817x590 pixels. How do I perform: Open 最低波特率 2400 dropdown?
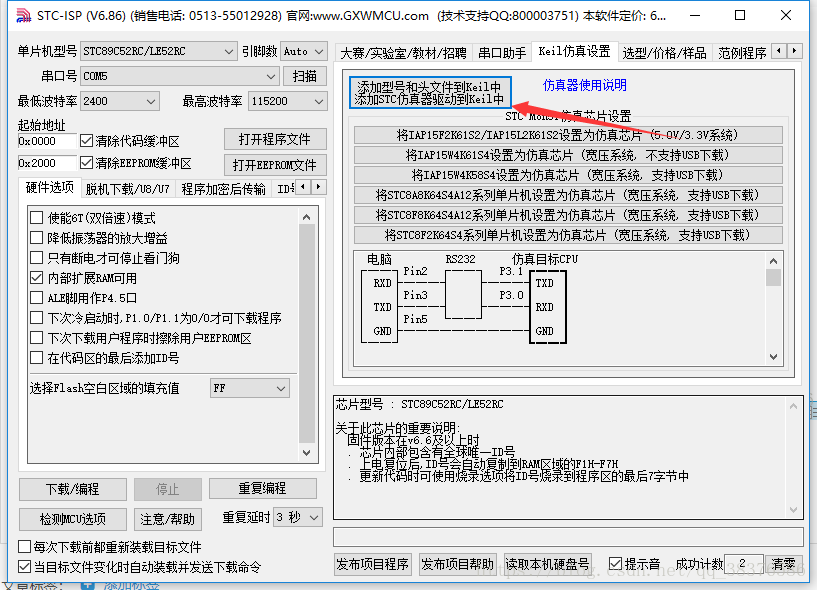pos(120,101)
